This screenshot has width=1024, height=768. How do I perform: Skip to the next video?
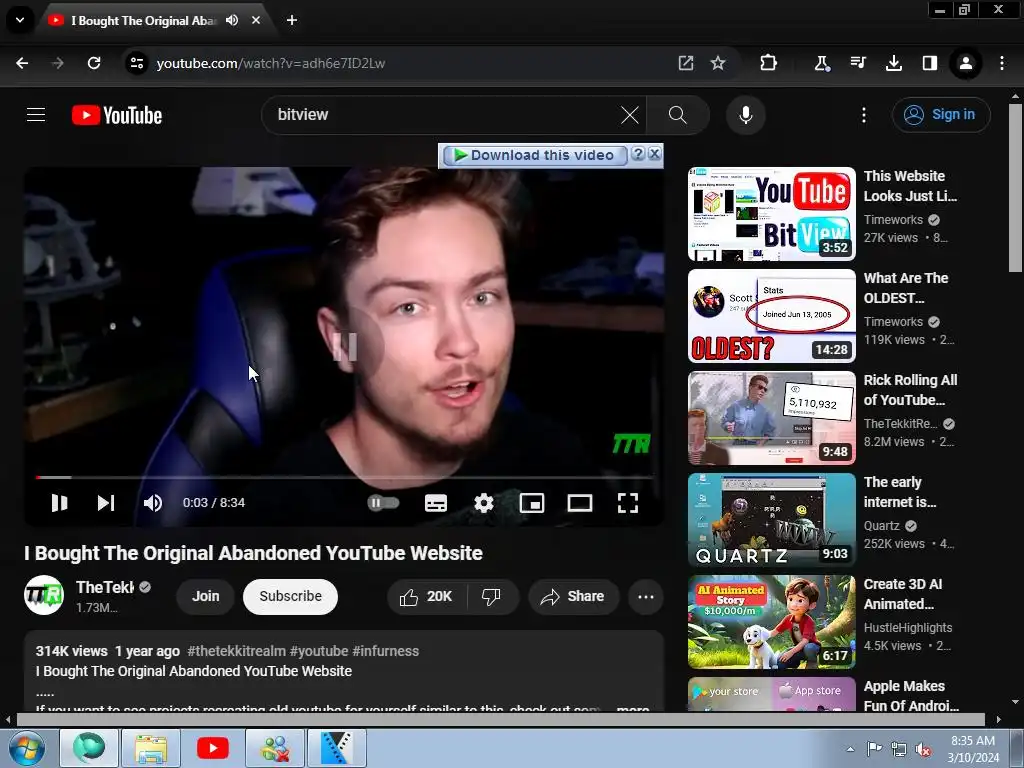pos(106,502)
